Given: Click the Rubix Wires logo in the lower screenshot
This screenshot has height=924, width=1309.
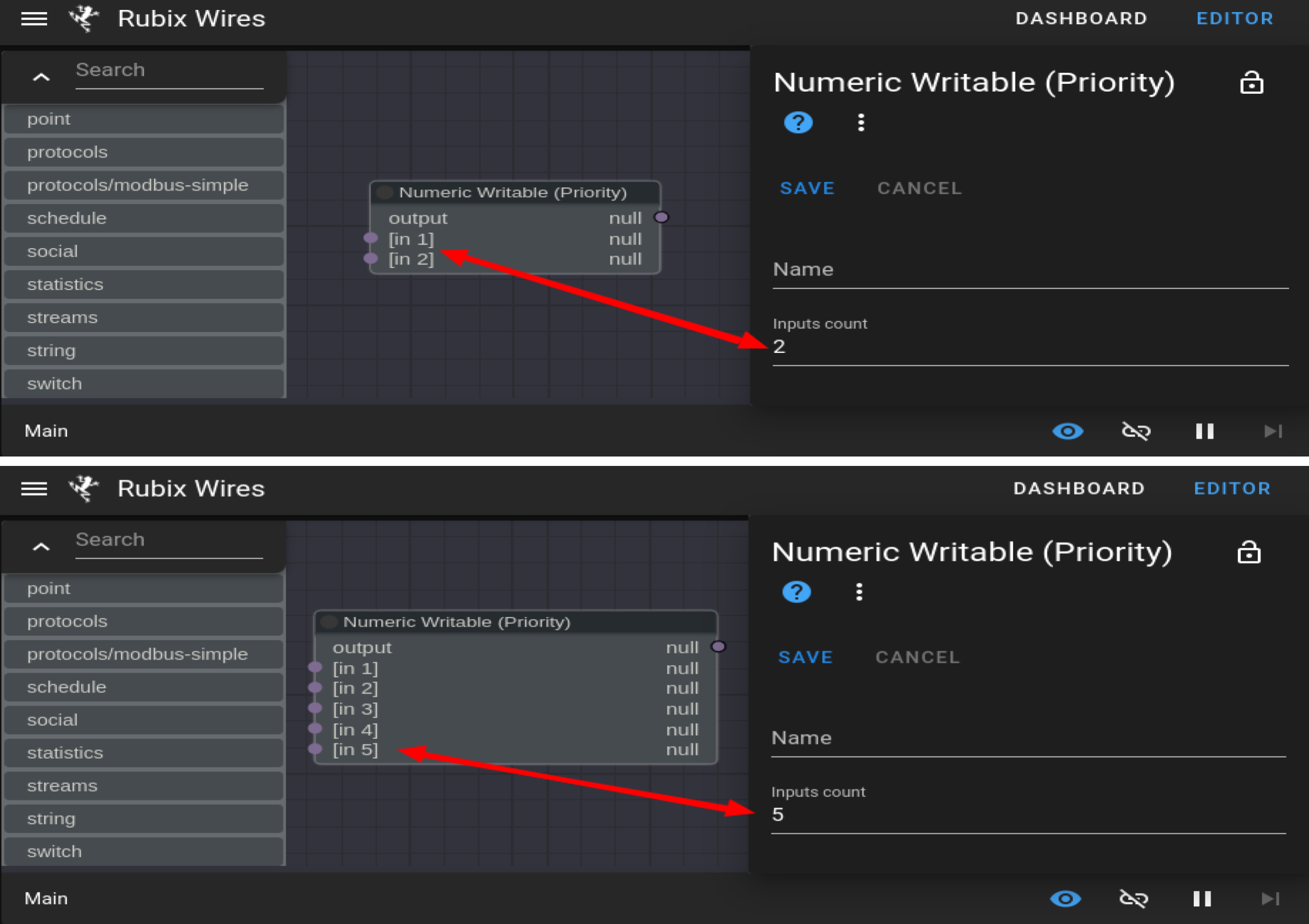Looking at the screenshot, I should [84, 488].
